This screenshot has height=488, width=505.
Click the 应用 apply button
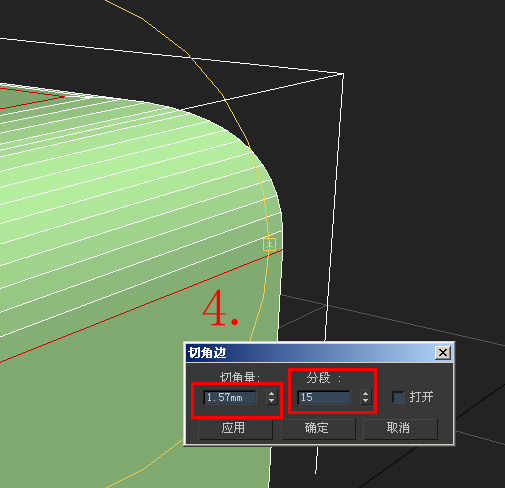point(235,429)
